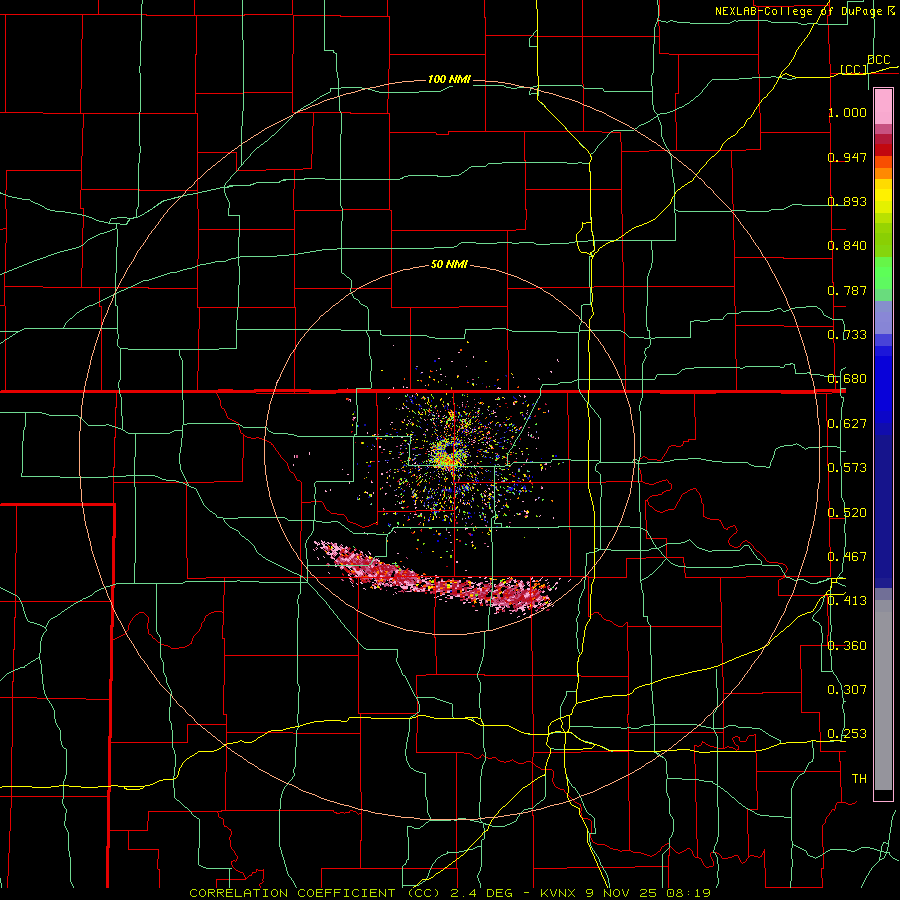Click the 50 NMI range ring label

click(x=449, y=265)
